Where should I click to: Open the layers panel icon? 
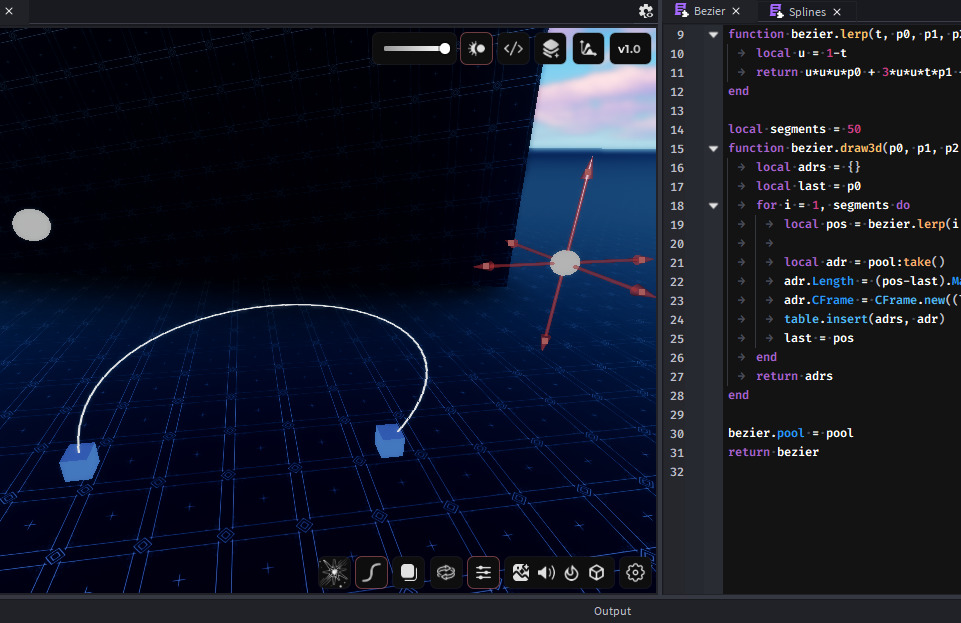click(x=550, y=47)
